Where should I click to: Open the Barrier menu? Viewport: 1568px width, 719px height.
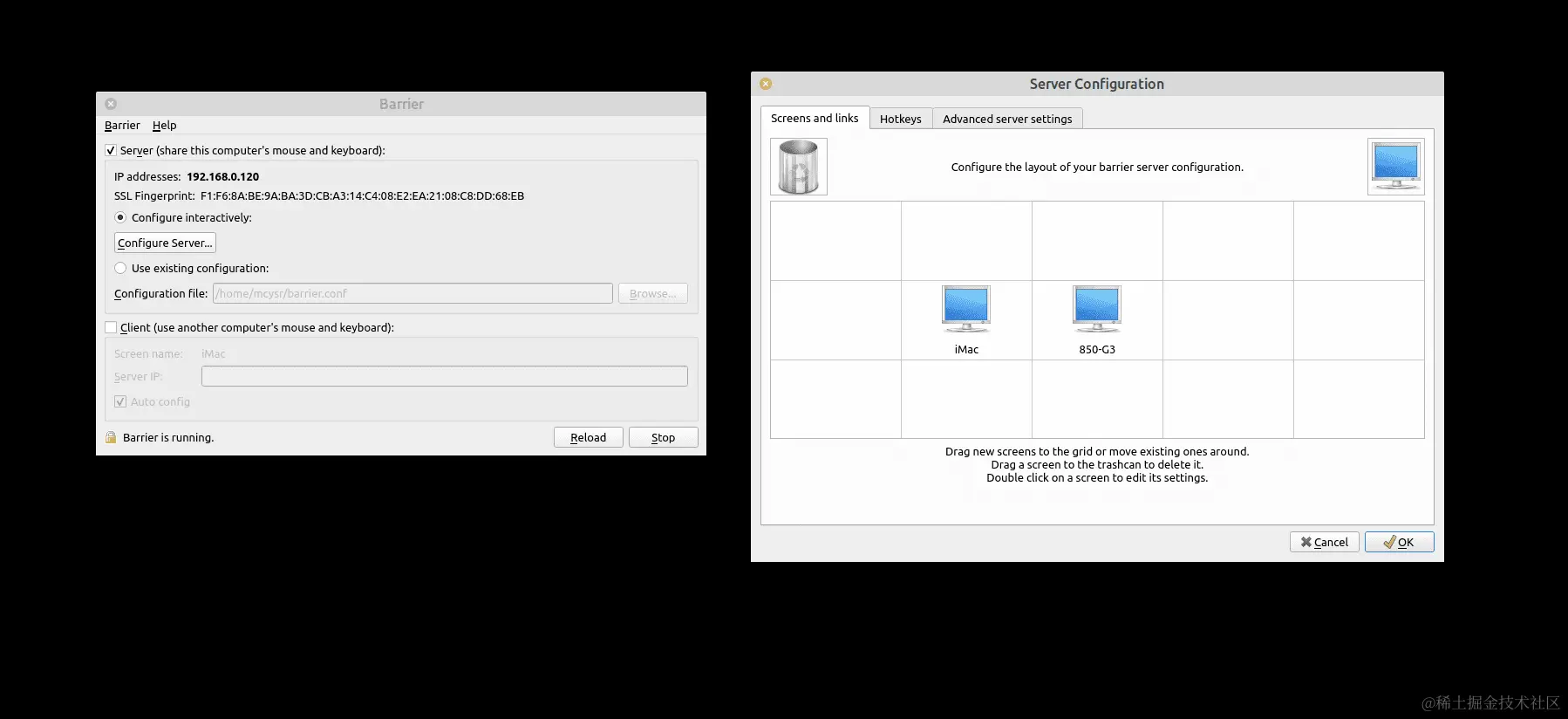pos(122,126)
